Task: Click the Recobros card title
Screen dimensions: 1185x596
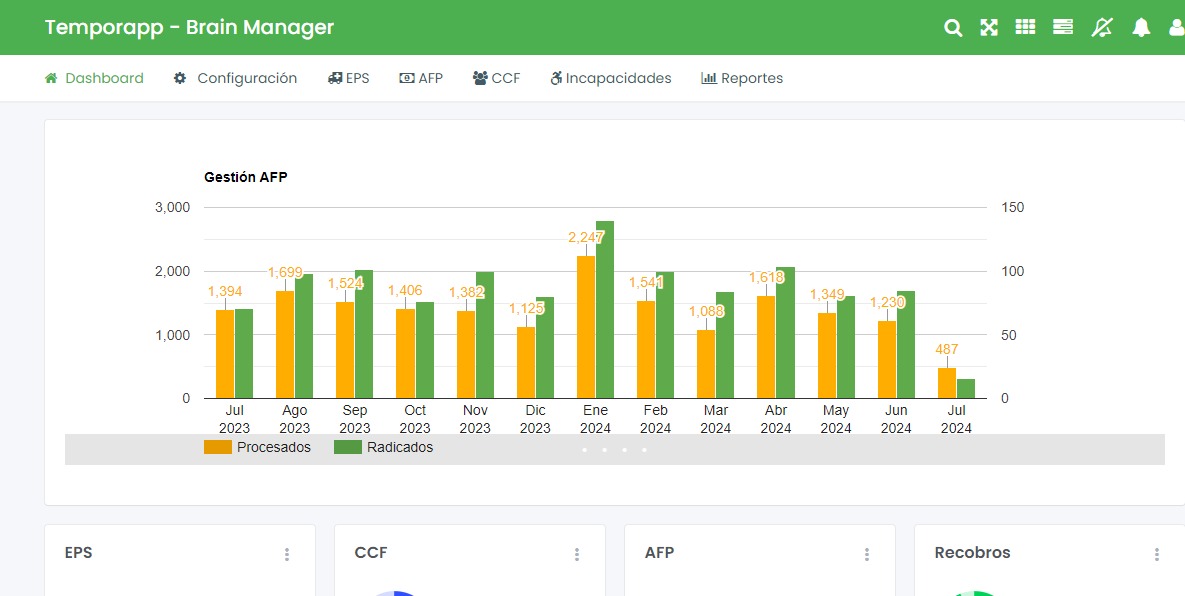Action: [972, 553]
